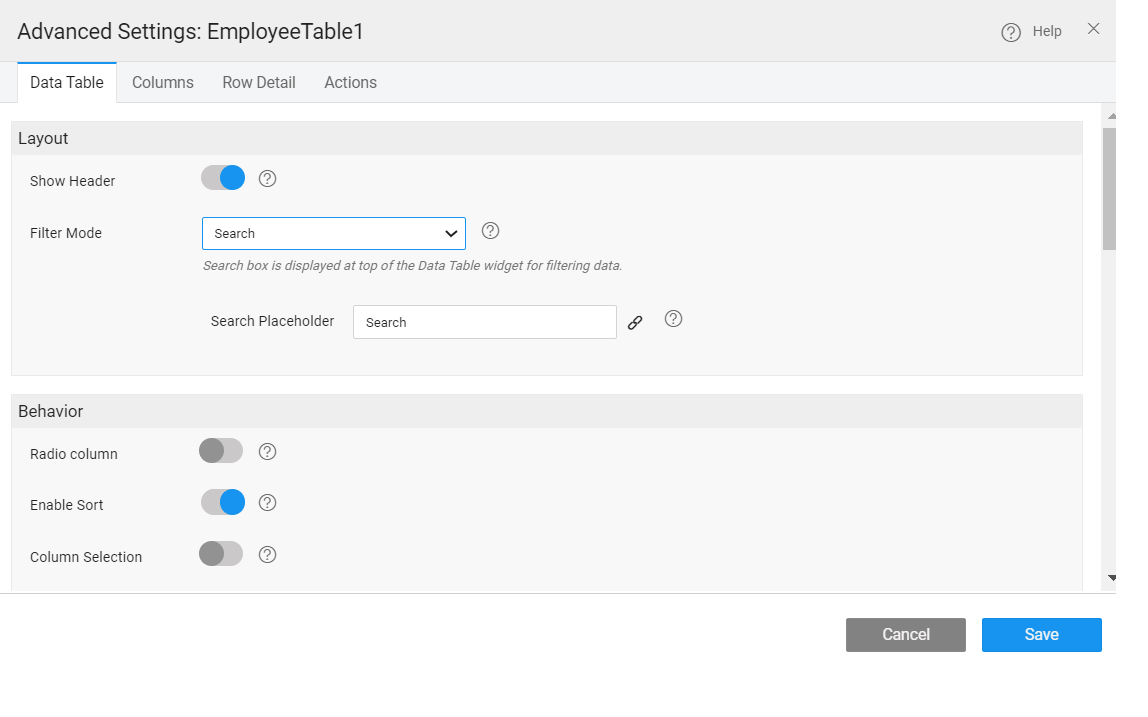
Task: Click help icon beside Filter Mode dropdown
Action: pos(490,231)
